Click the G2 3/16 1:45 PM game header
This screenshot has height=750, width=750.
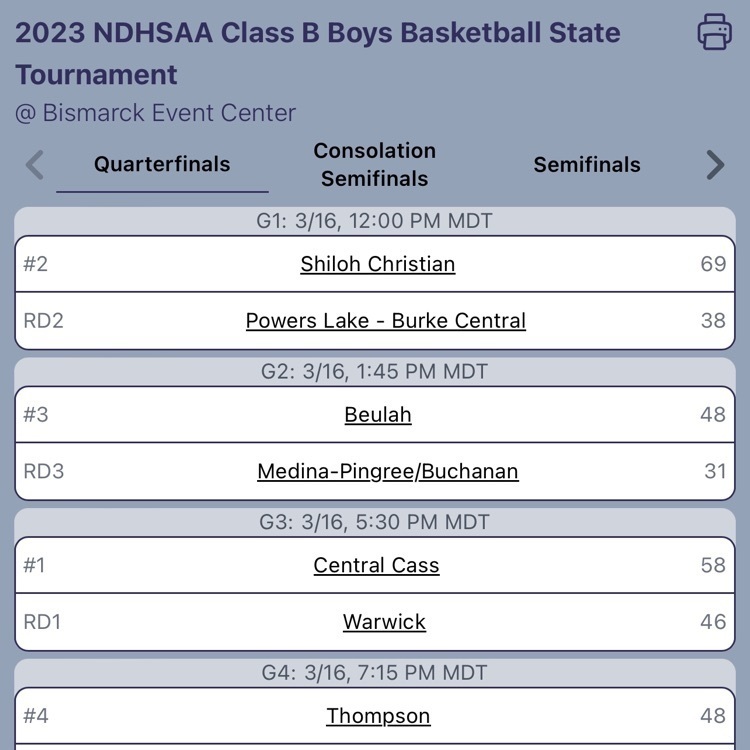[375, 372]
